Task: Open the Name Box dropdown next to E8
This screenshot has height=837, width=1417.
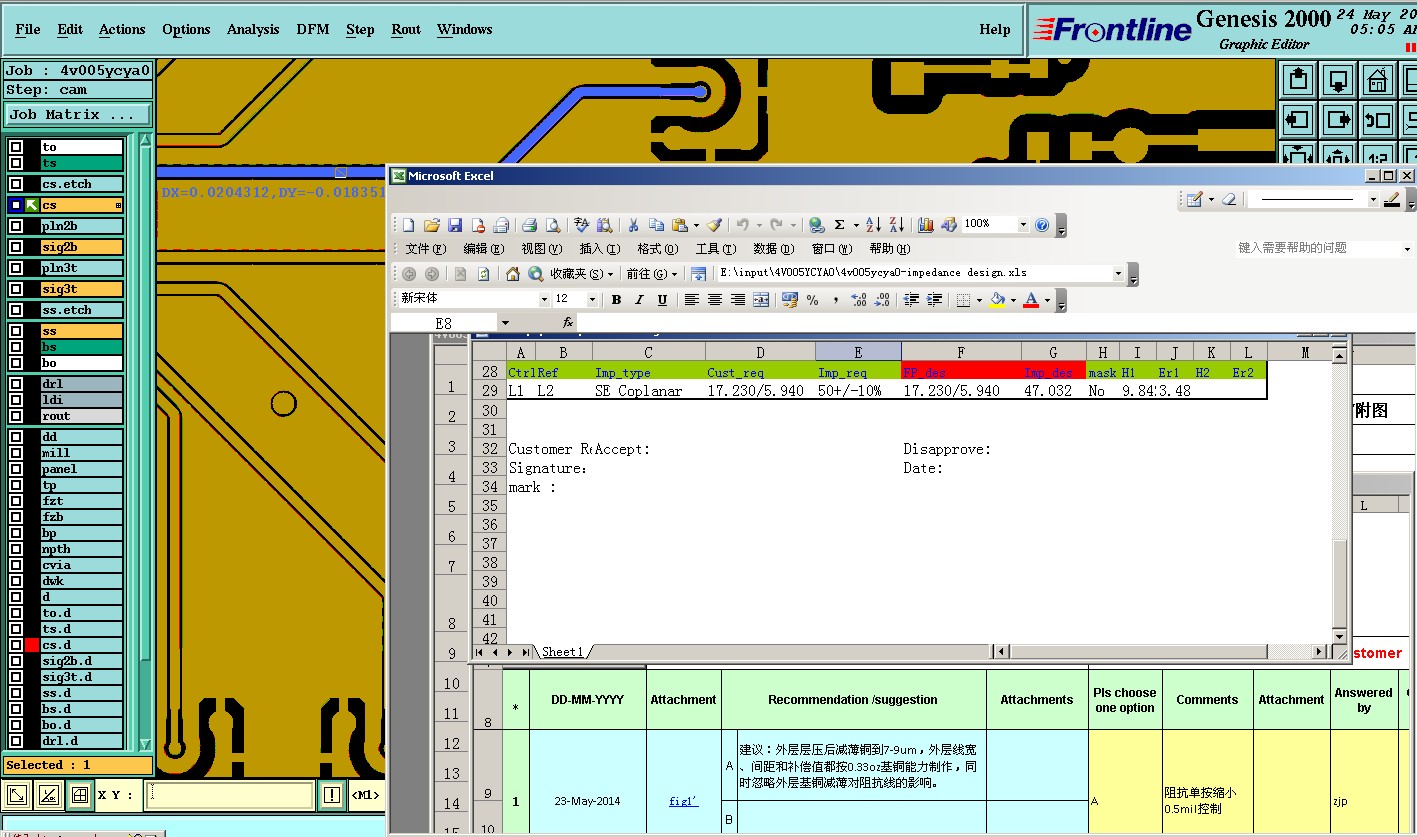Action: (x=505, y=323)
